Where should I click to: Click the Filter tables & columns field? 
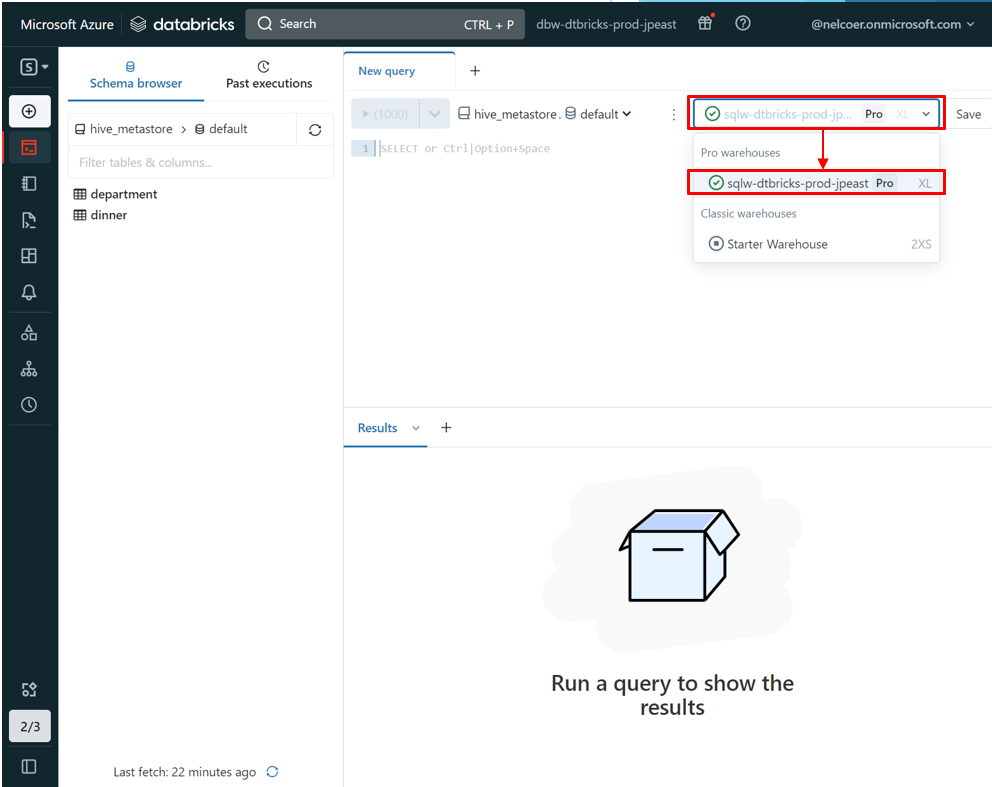click(x=201, y=162)
